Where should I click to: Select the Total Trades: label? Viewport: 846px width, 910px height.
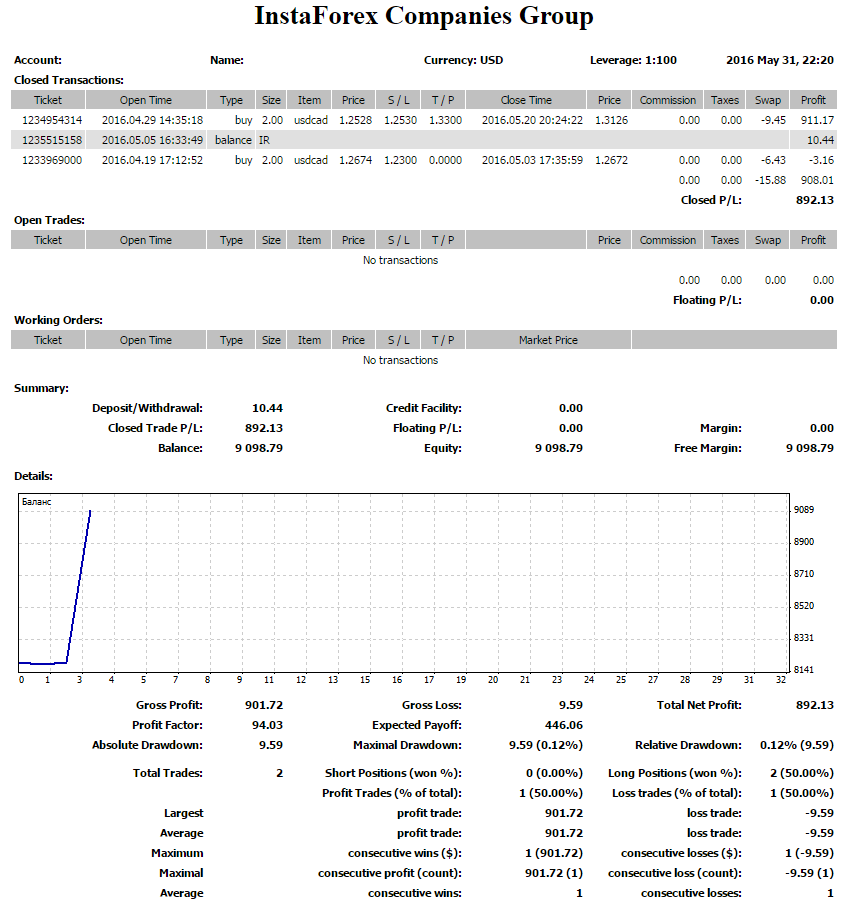click(x=168, y=773)
